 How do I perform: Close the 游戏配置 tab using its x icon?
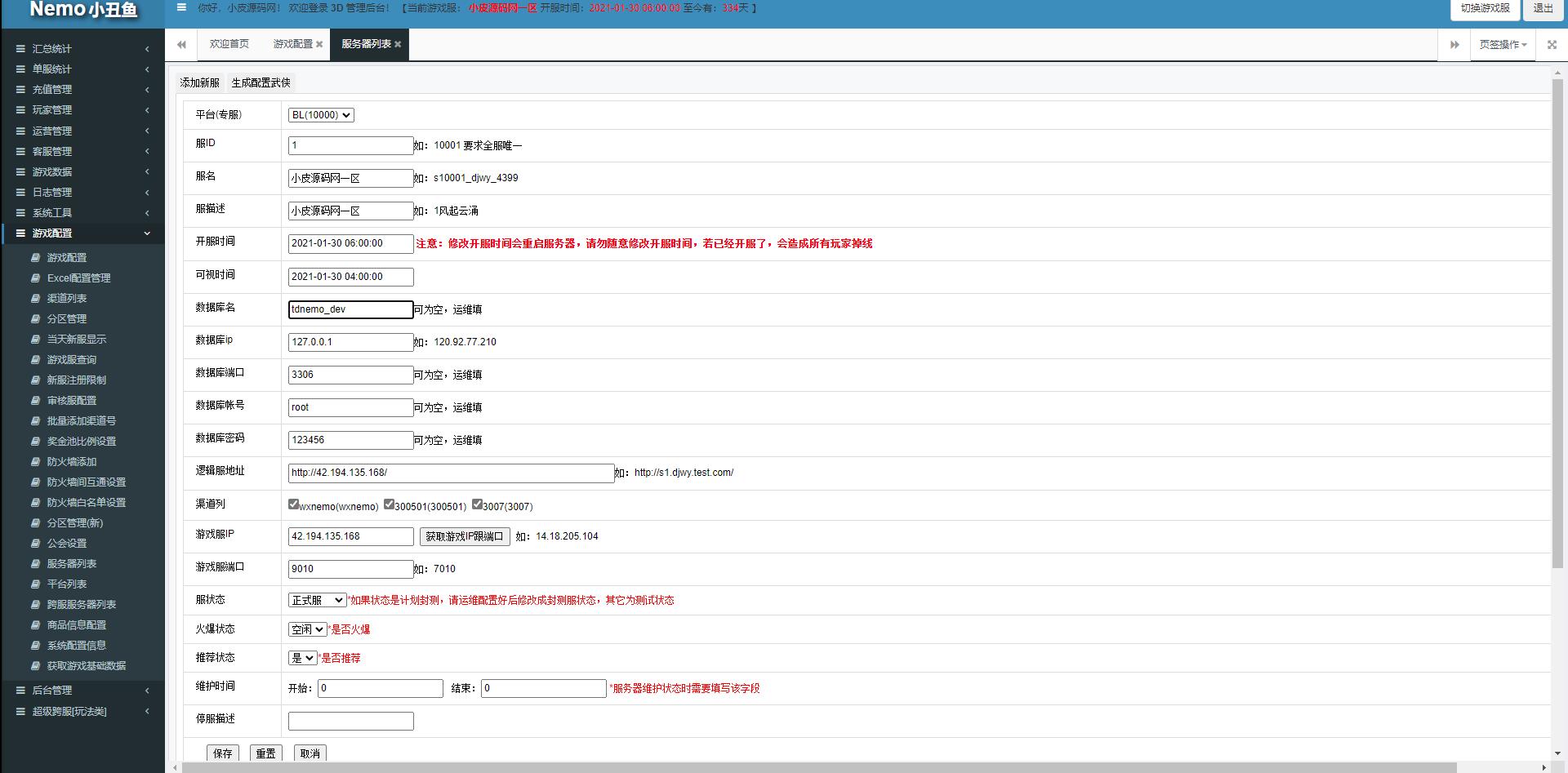[x=319, y=45]
